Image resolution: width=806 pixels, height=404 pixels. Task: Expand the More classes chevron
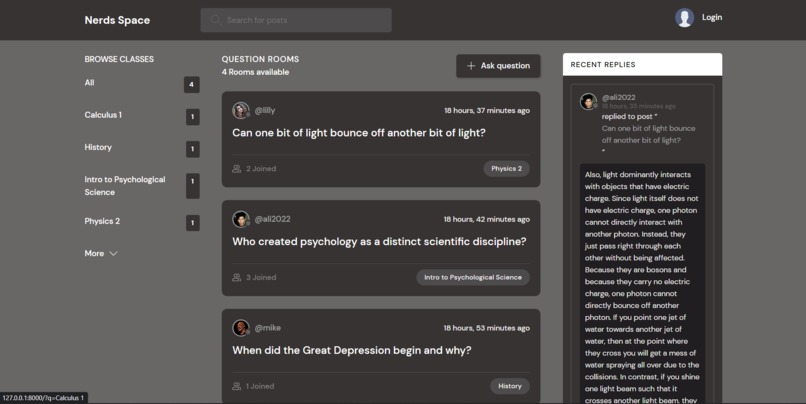[114, 253]
